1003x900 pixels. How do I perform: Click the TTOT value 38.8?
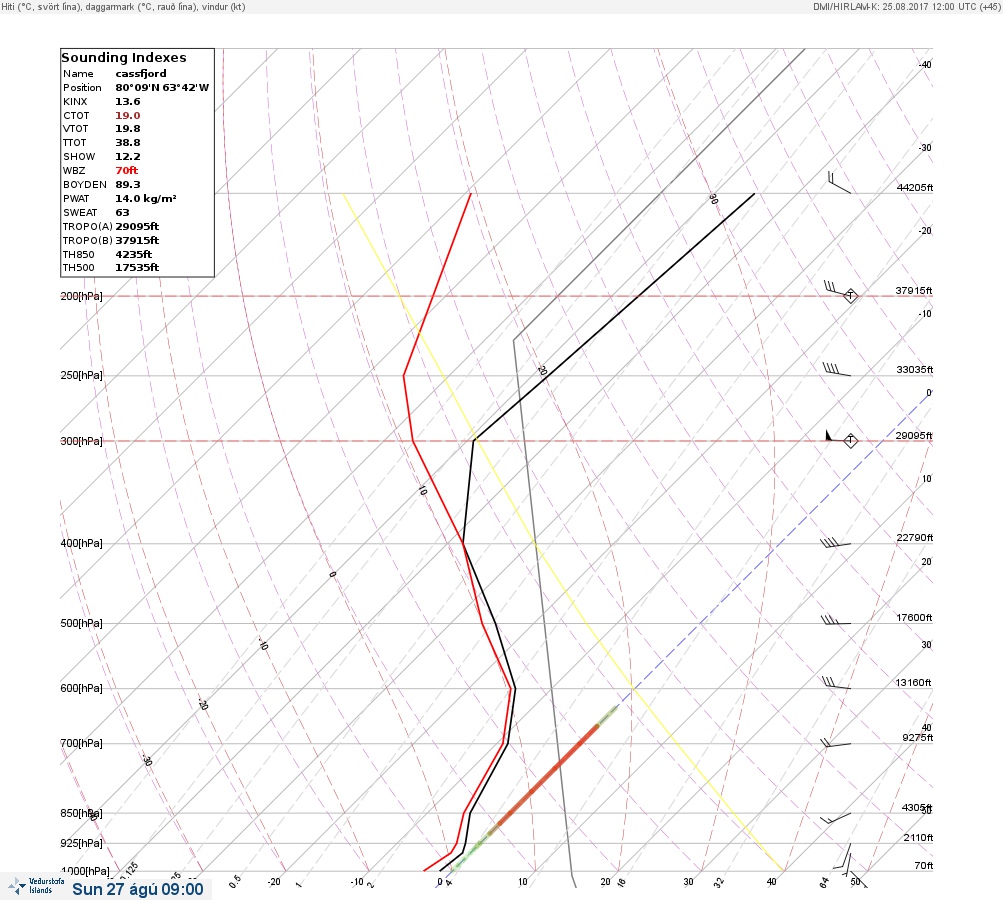pos(127,143)
